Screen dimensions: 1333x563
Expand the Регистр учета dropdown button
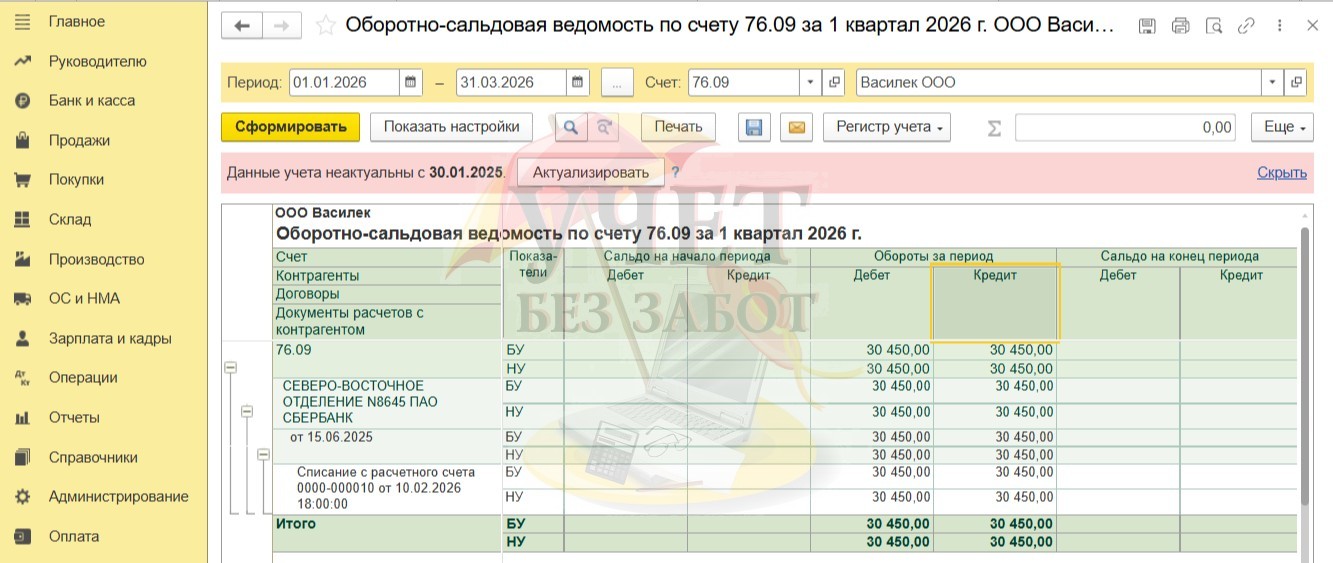886,127
